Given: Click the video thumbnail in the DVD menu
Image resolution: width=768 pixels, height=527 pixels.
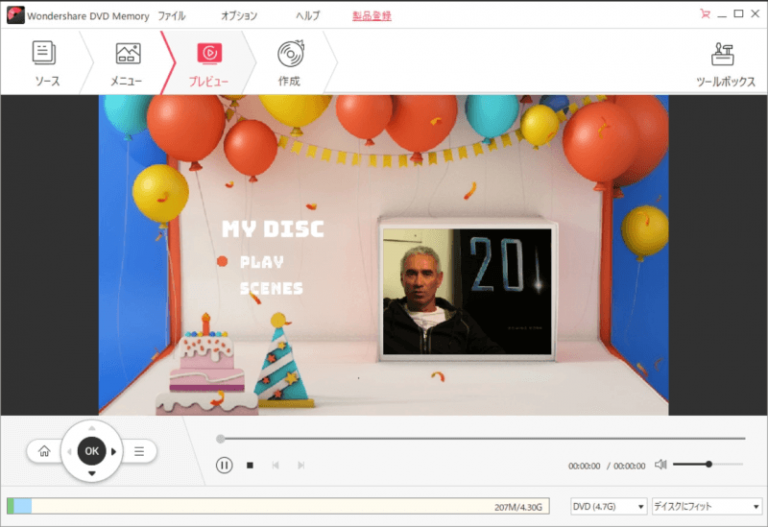Looking at the screenshot, I should click(x=467, y=292).
